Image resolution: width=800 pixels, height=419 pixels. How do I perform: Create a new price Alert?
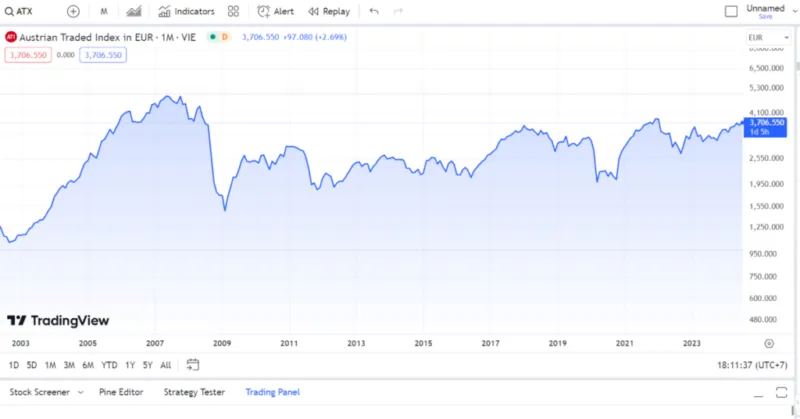click(x=275, y=11)
